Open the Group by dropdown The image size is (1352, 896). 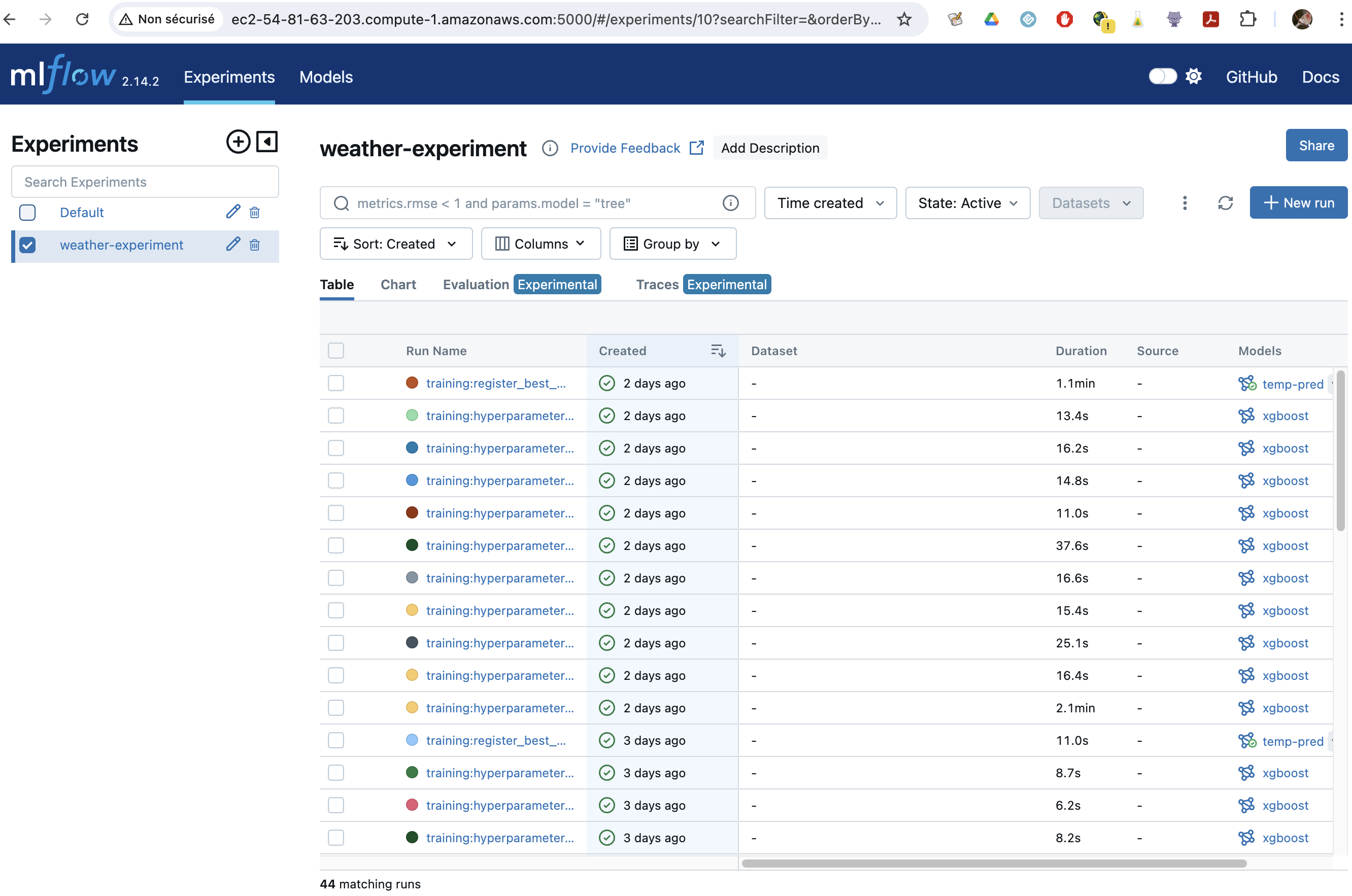[672, 244]
